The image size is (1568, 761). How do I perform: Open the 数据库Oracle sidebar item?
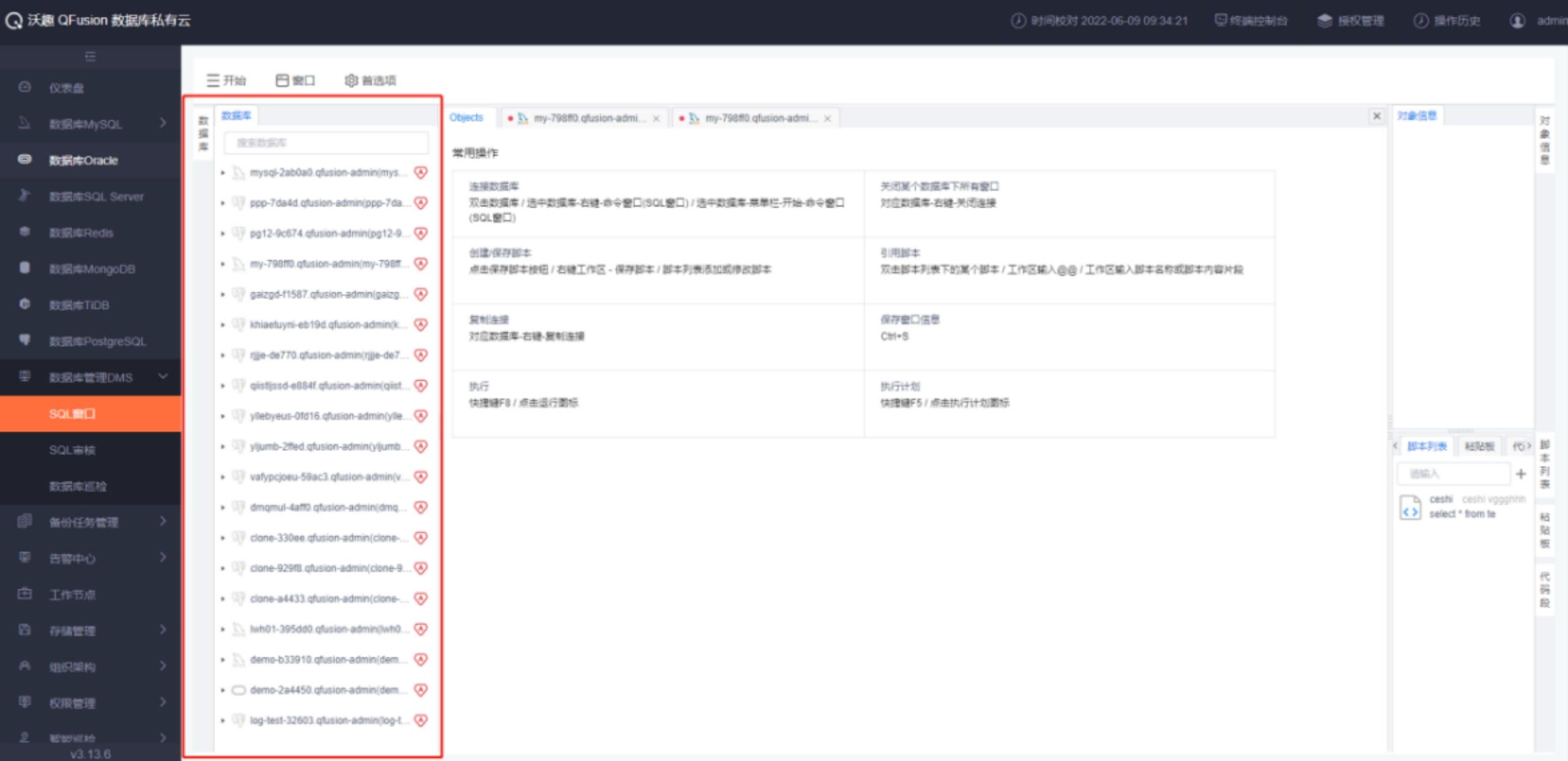(x=90, y=160)
